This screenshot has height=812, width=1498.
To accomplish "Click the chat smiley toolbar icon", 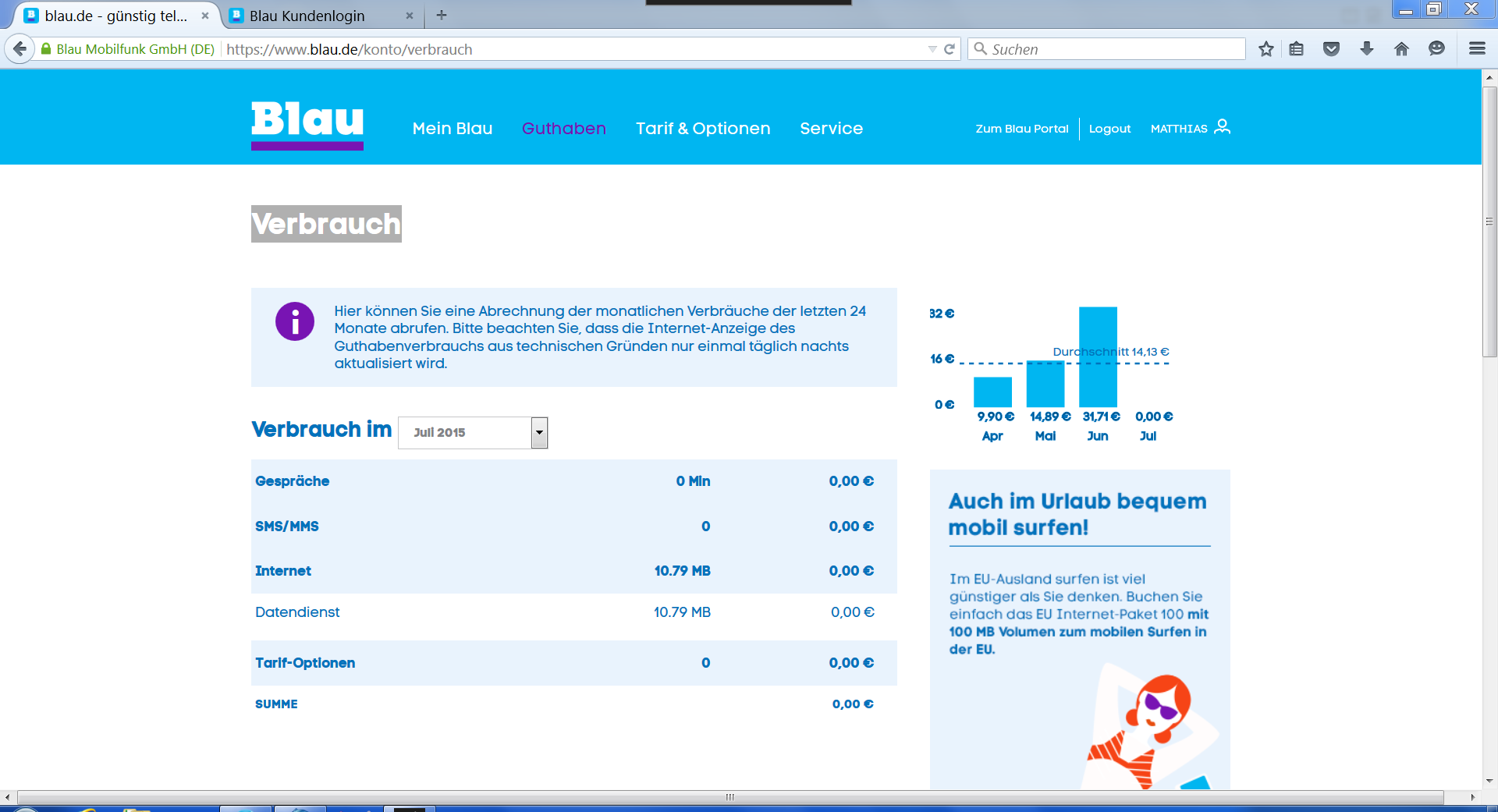I will tap(1436, 49).
